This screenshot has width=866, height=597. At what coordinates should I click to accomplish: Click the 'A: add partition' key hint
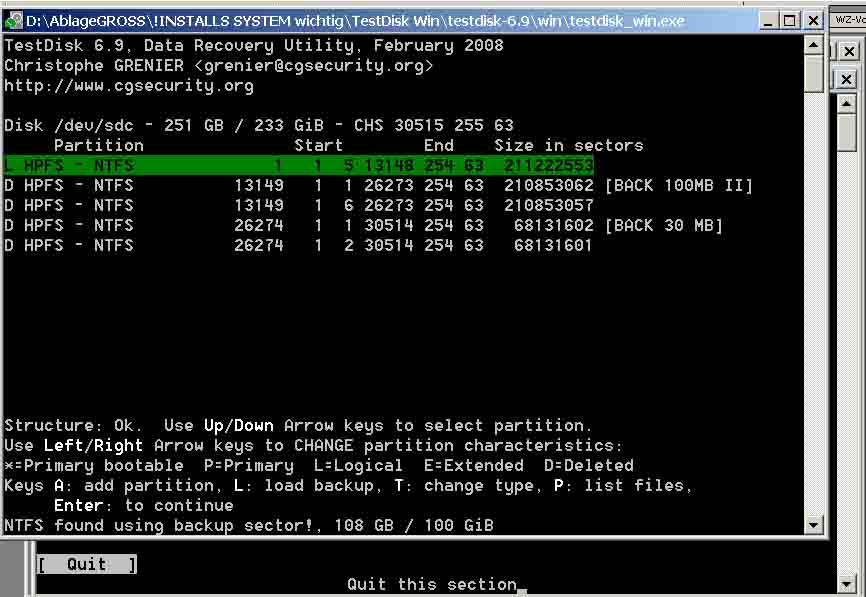pyautogui.click(x=134, y=486)
